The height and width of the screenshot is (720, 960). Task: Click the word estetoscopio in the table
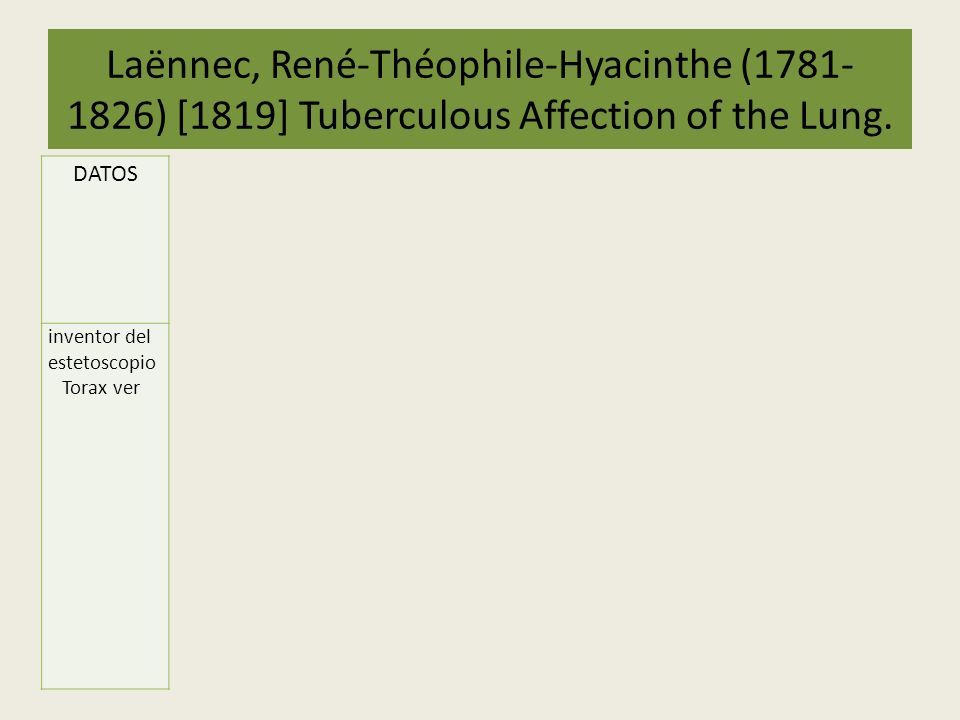tap(102, 362)
